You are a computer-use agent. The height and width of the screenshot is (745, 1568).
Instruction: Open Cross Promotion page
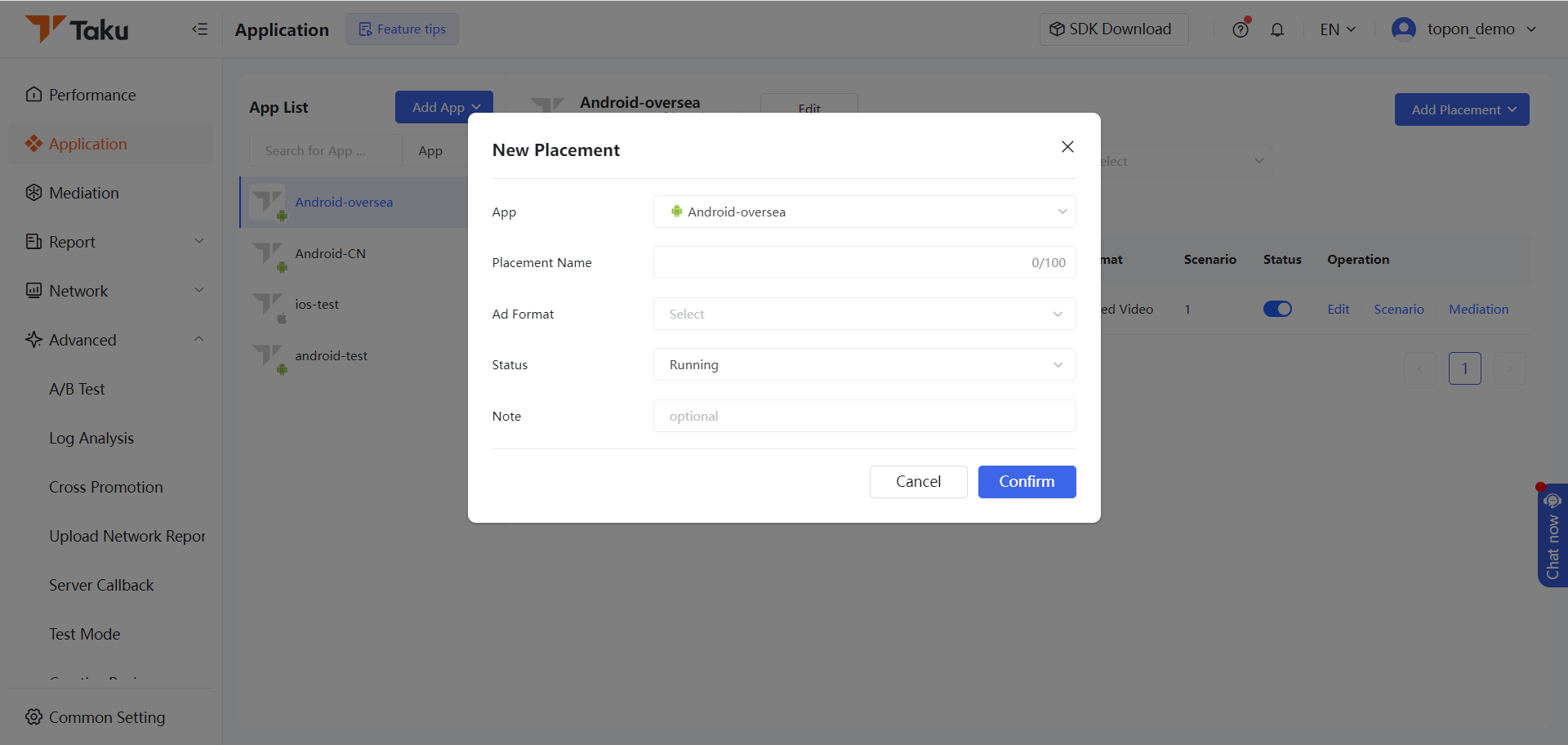pos(106,487)
